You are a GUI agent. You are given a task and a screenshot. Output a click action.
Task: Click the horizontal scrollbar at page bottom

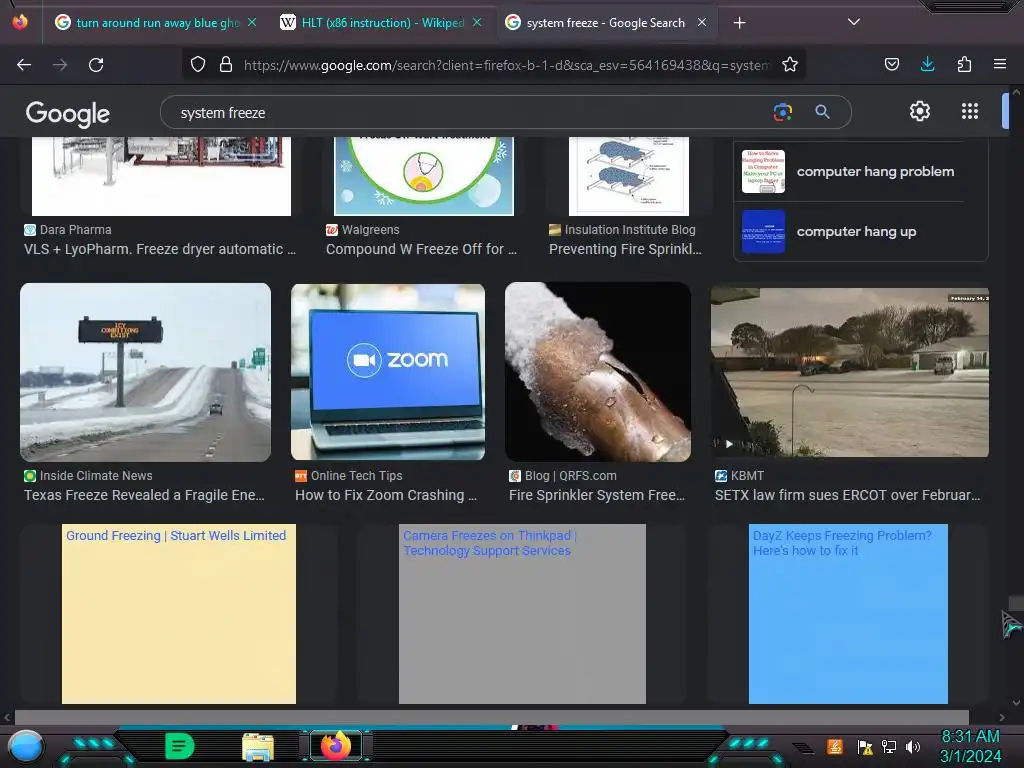tap(492, 717)
